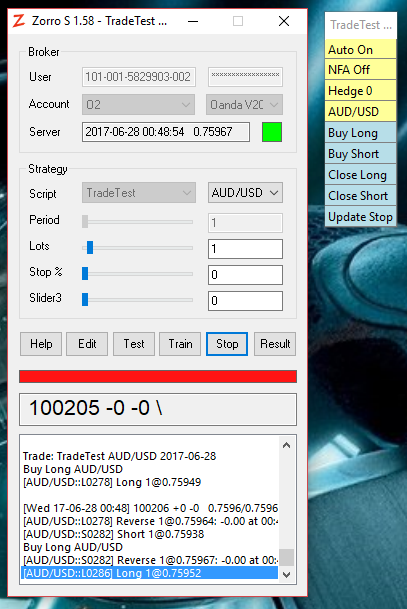
Task: Select log line Wed 17-06-28 00:48
Action: coord(150,508)
